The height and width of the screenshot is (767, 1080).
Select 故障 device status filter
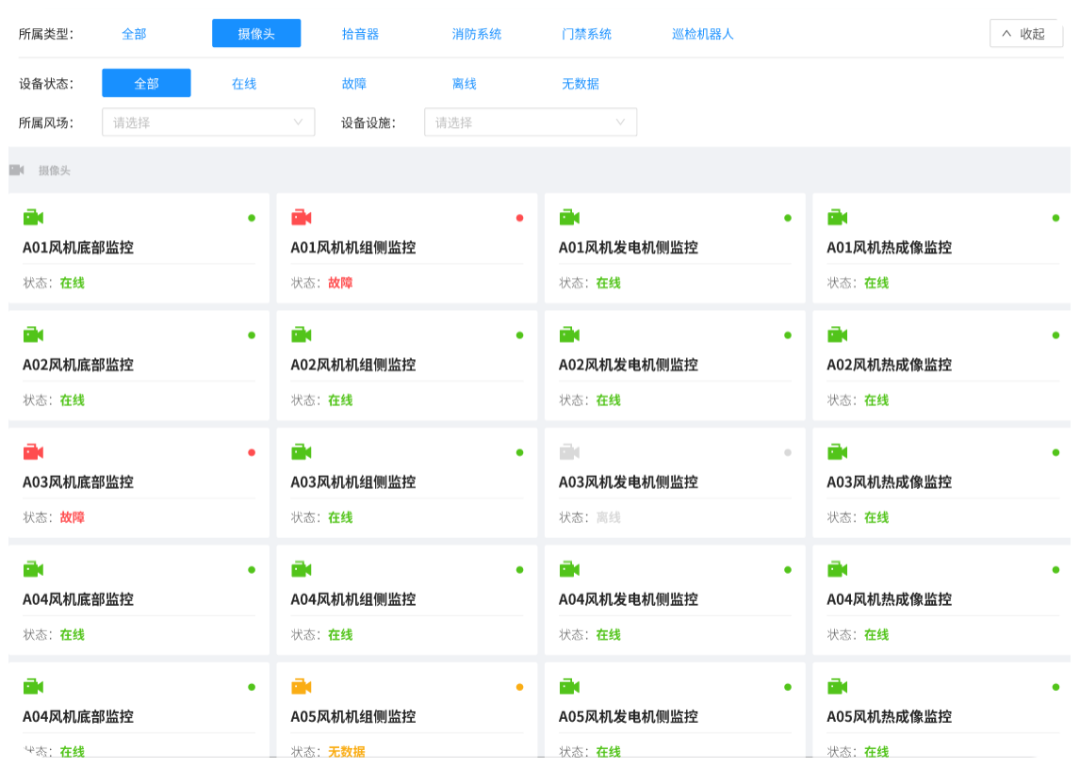[x=354, y=84]
